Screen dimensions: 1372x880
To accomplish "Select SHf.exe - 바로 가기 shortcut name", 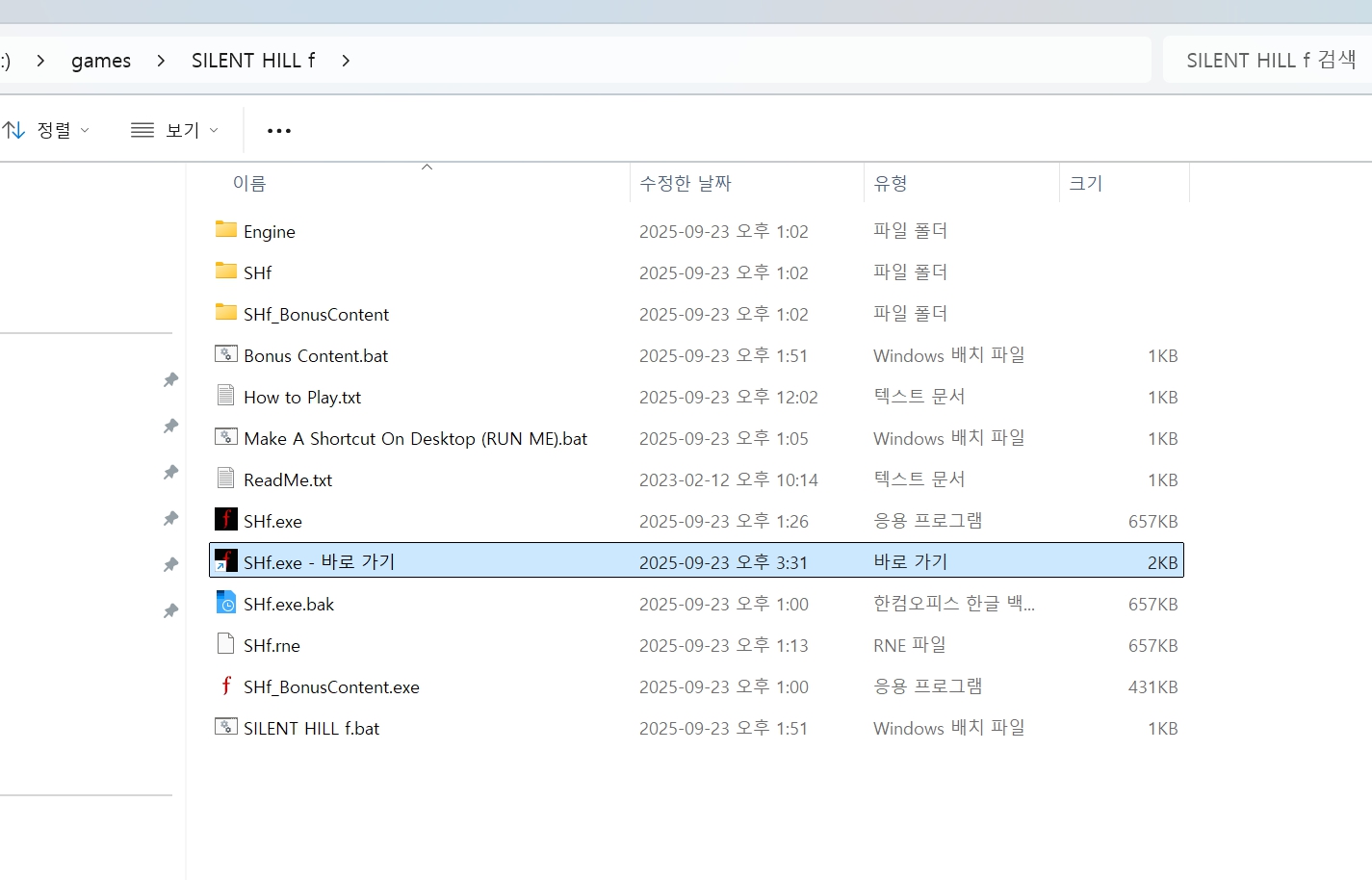I will [319, 562].
